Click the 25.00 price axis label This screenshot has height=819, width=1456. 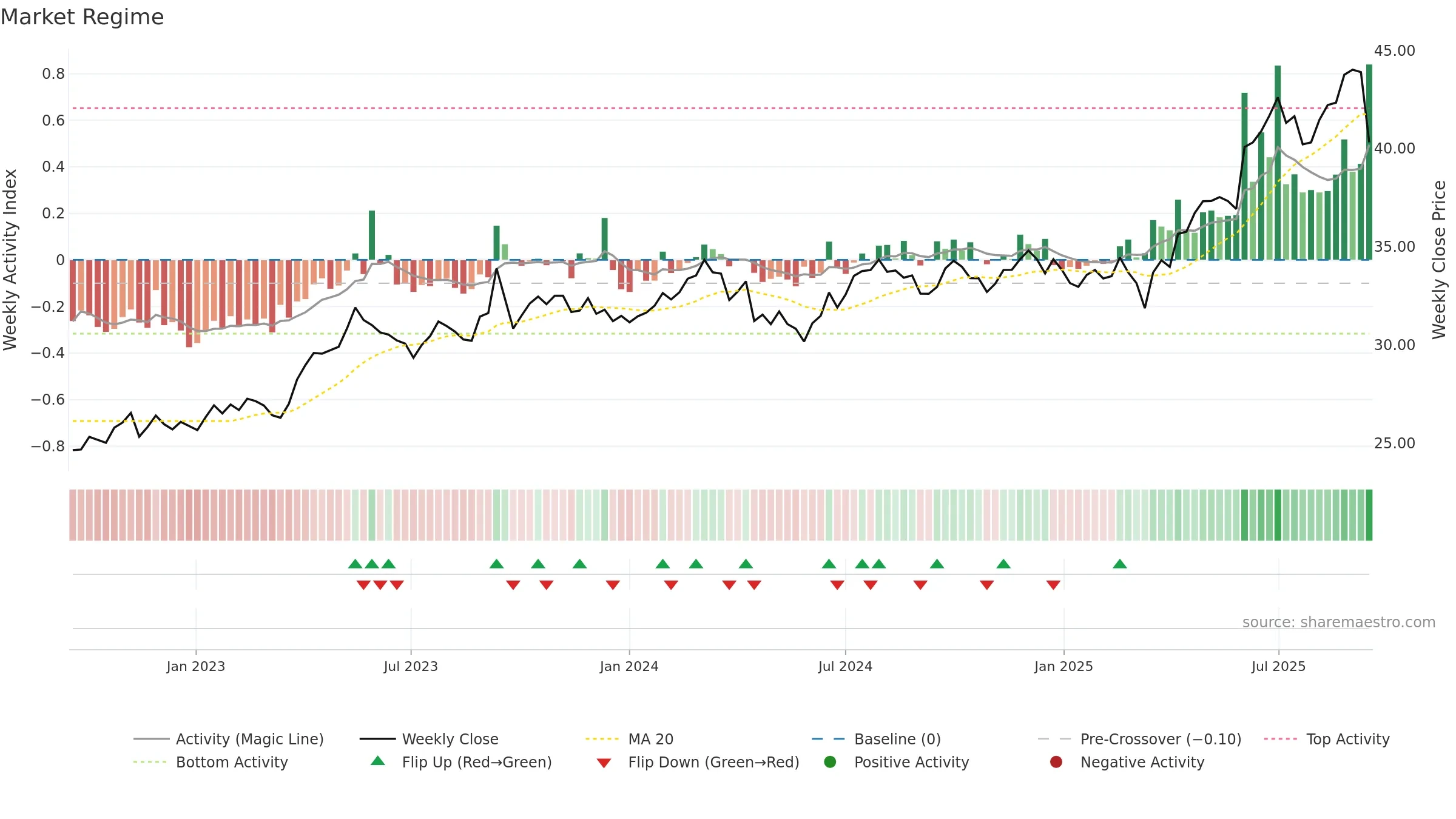click(x=1395, y=443)
